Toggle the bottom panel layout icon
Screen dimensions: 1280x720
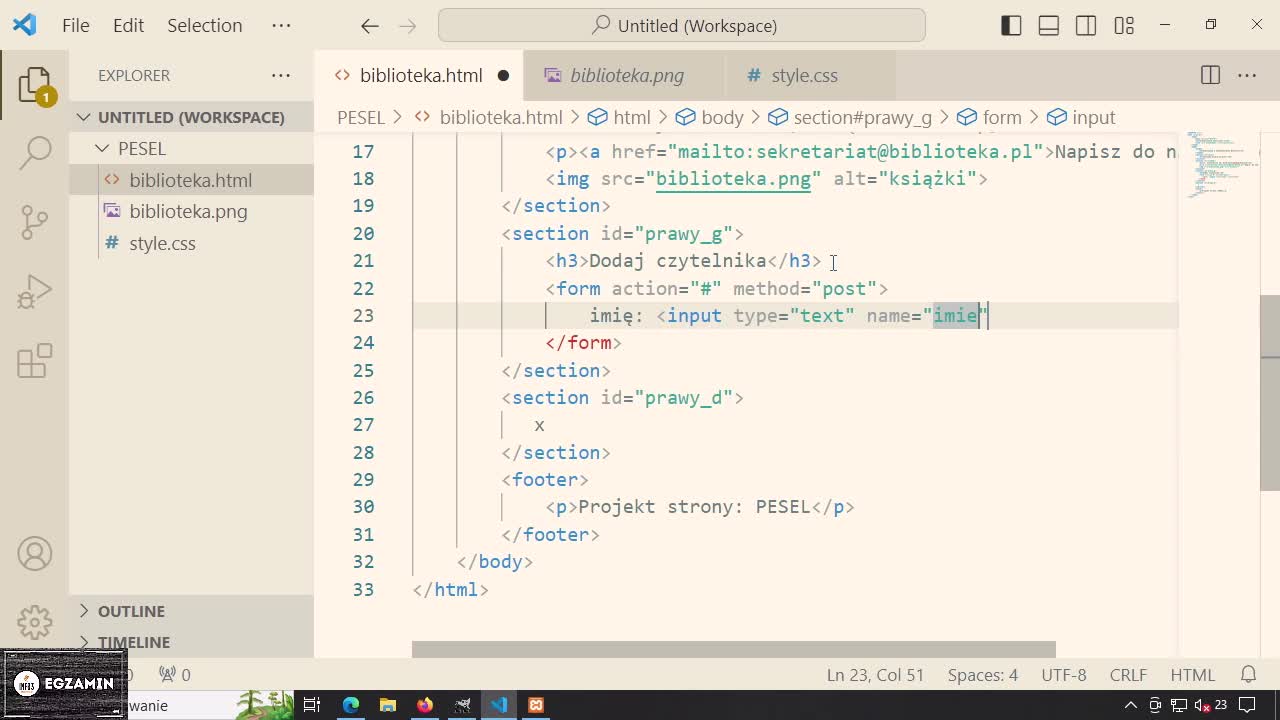pos(1048,26)
